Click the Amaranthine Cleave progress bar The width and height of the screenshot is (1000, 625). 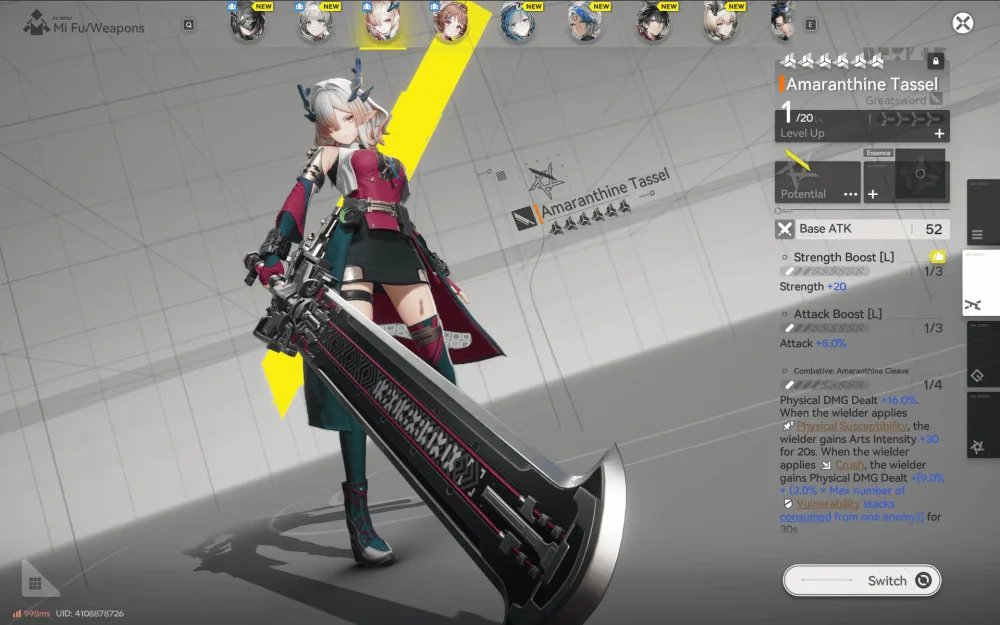[x=825, y=385]
